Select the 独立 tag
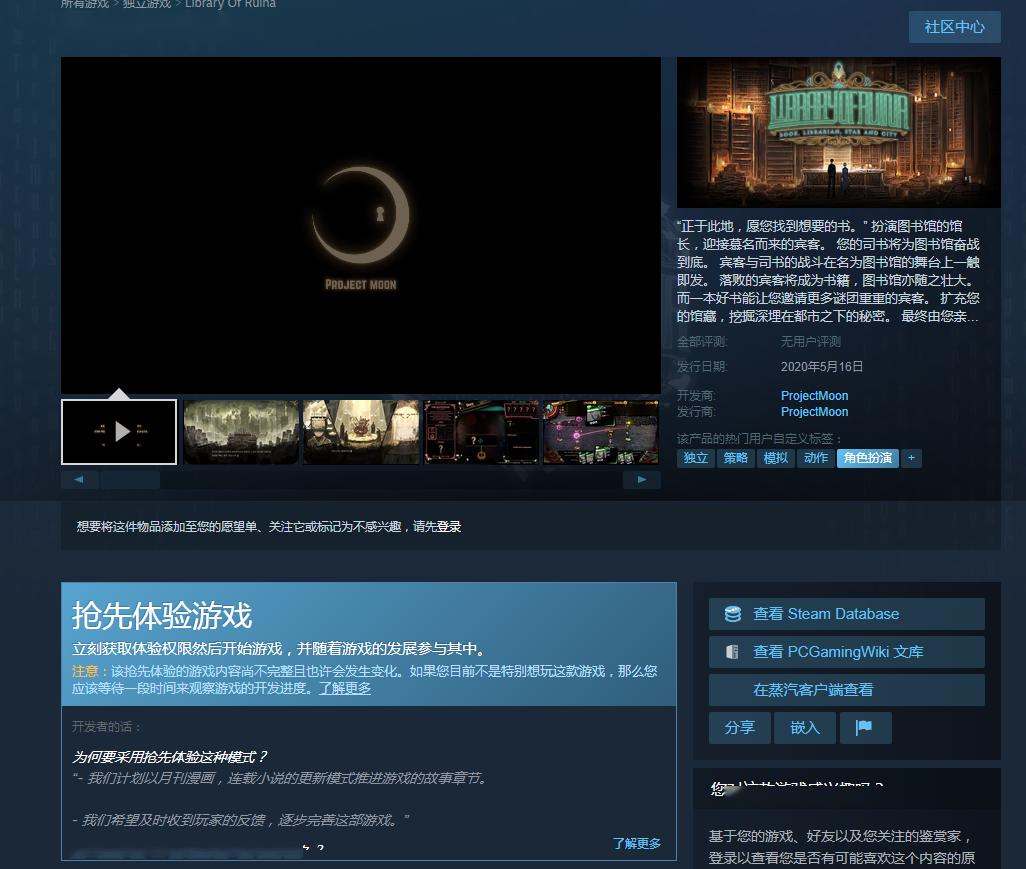This screenshot has width=1026, height=869. (696, 458)
